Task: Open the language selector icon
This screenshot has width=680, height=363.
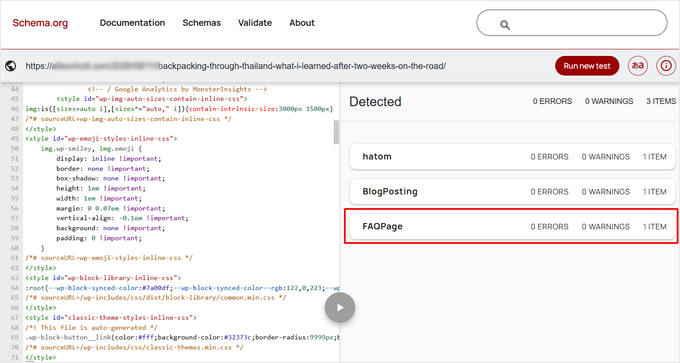Action: tap(638, 66)
